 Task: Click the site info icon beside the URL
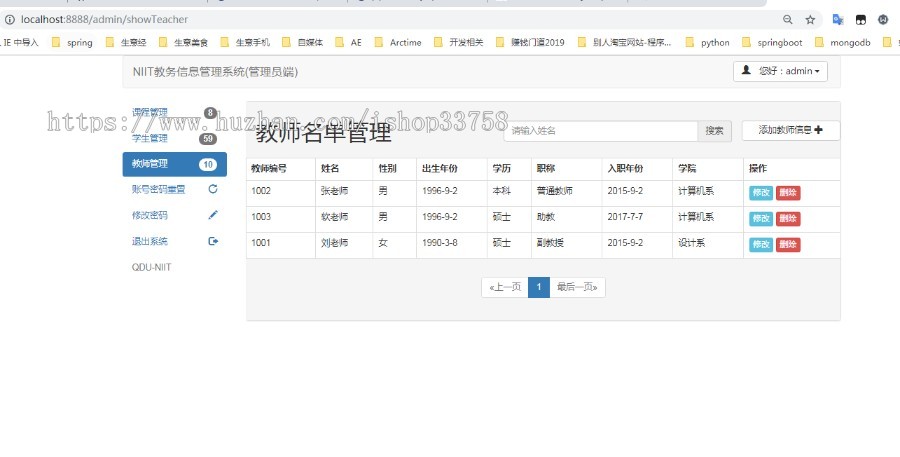point(9,20)
